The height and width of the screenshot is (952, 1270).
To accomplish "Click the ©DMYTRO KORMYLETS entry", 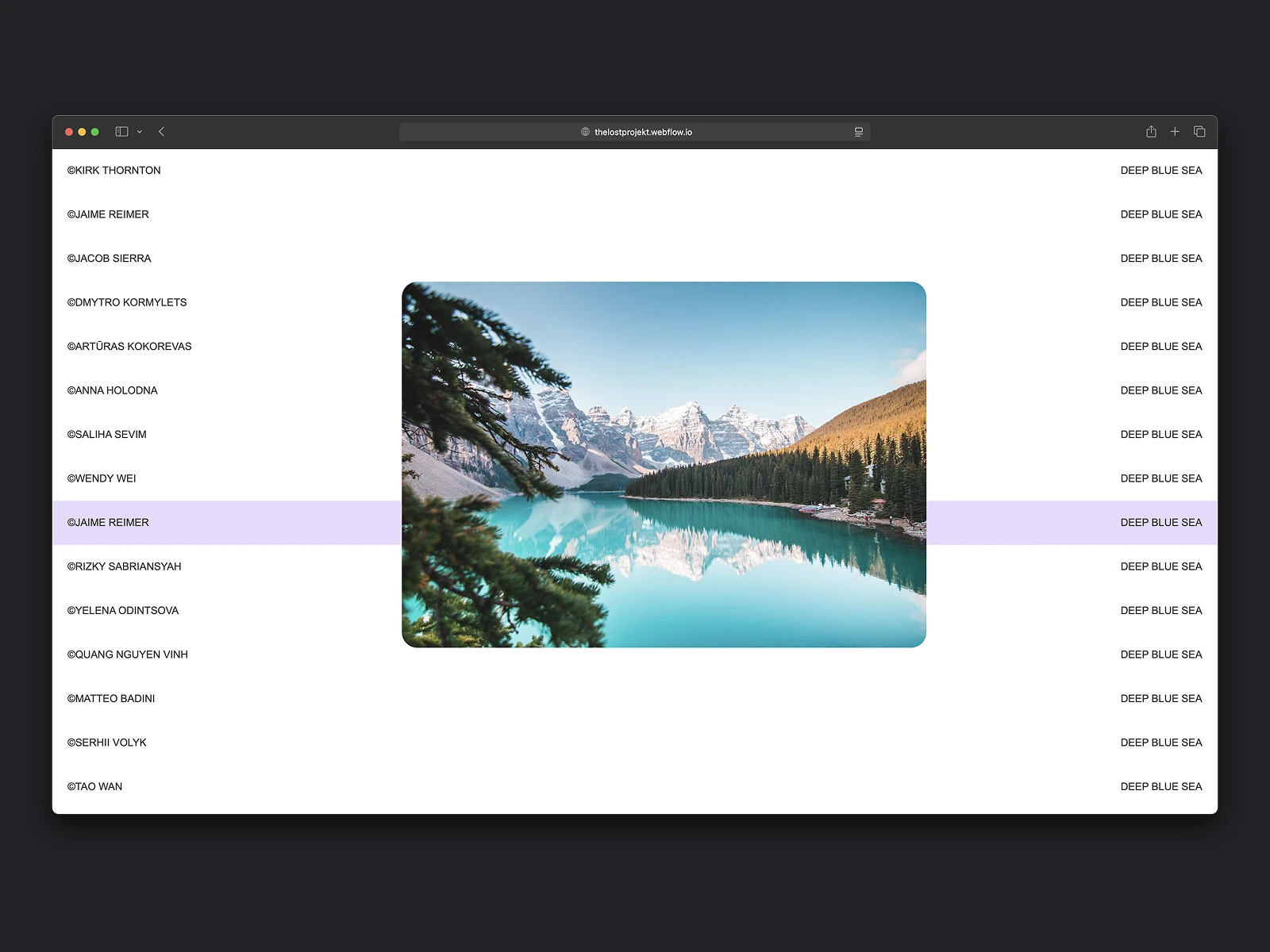I will (x=127, y=302).
